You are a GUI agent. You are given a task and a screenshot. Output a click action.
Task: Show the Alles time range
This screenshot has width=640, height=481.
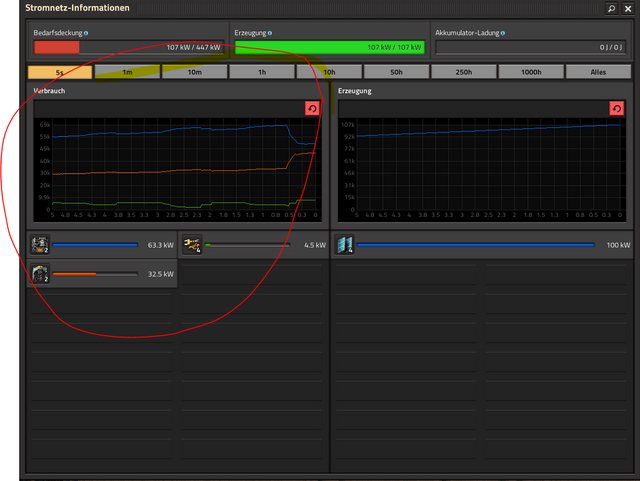(x=598, y=72)
